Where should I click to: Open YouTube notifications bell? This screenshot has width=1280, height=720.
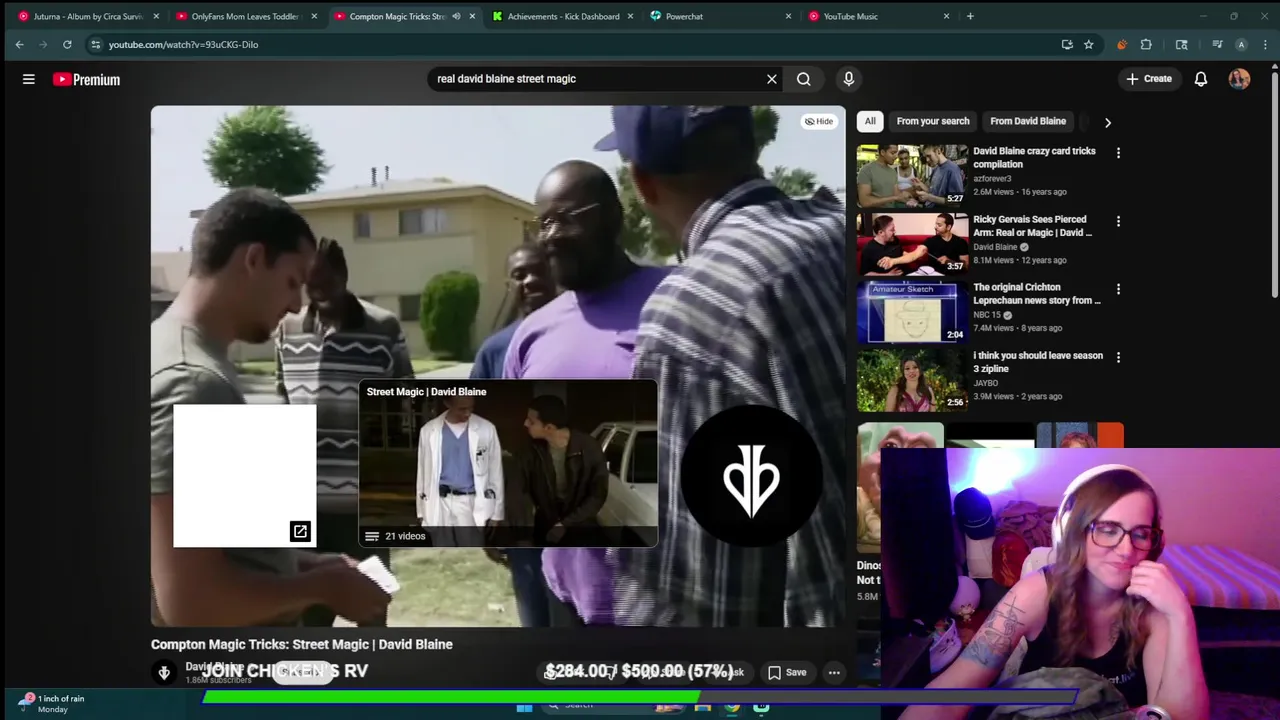(1201, 79)
